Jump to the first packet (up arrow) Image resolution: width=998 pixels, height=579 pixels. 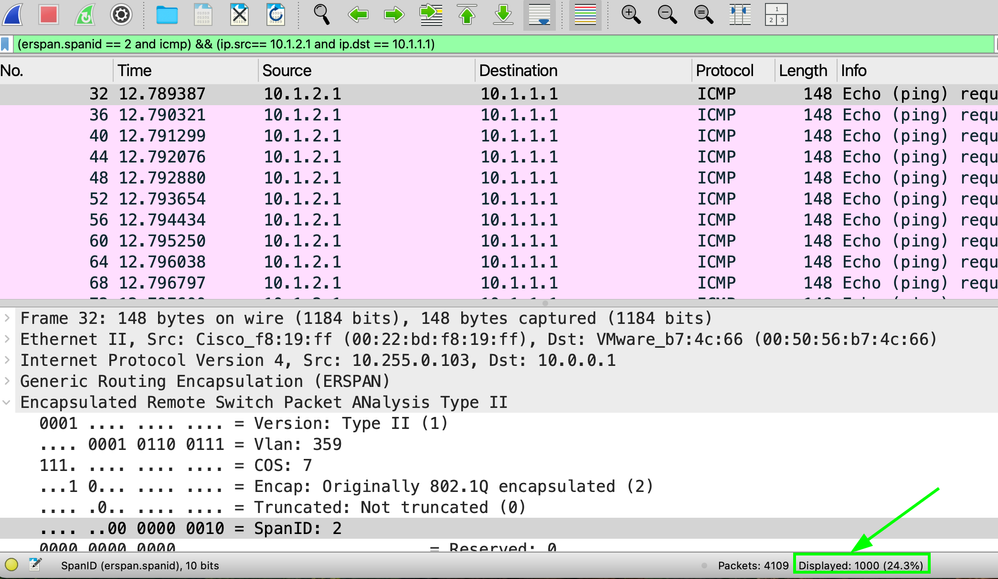[x=467, y=14]
